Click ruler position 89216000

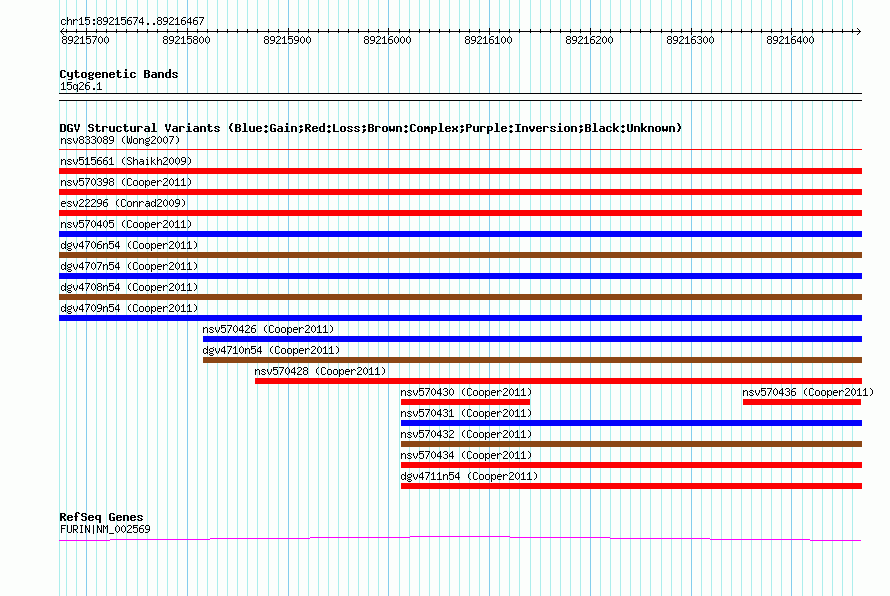click(387, 40)
